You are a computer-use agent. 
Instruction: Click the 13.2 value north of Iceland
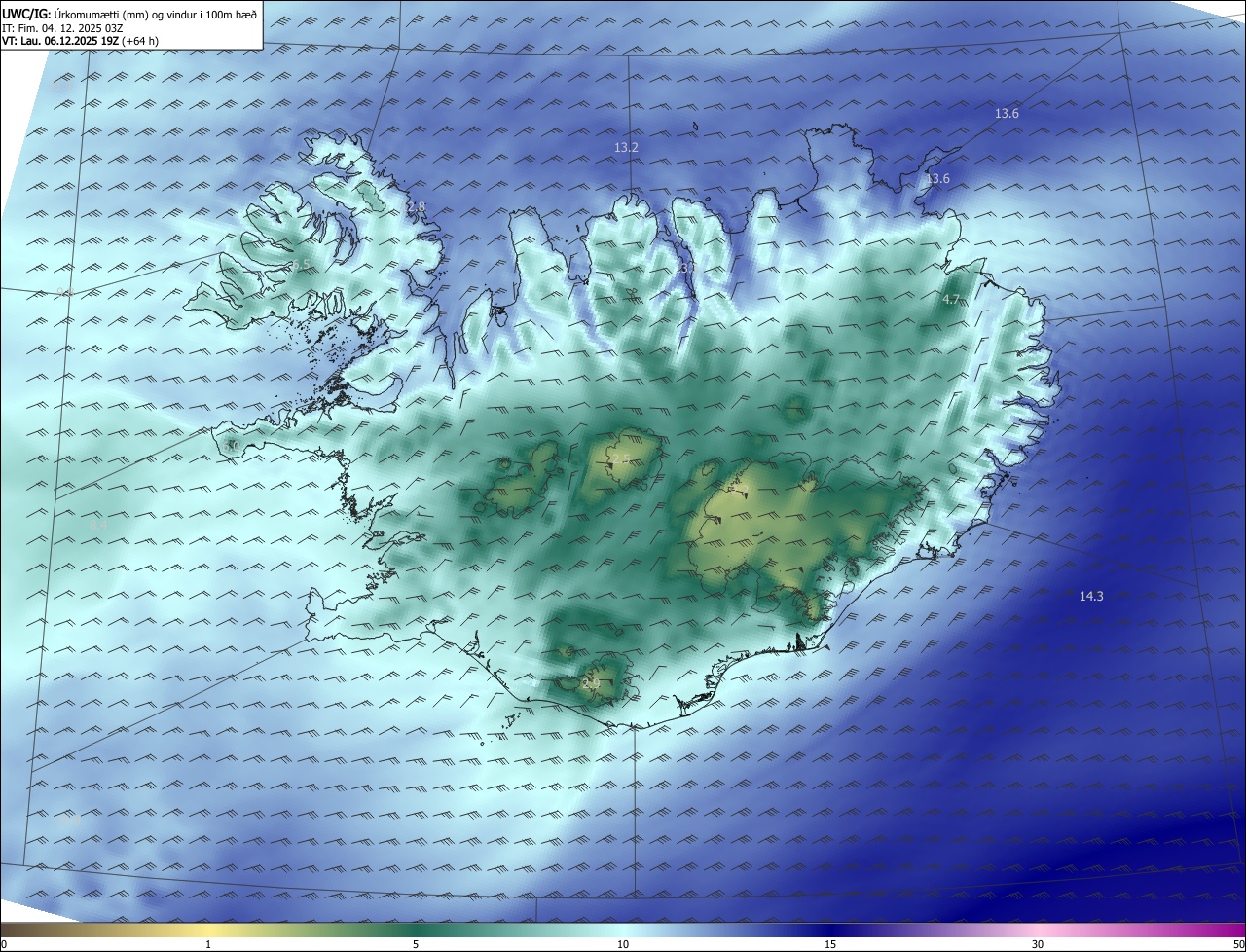pos(626,147)
